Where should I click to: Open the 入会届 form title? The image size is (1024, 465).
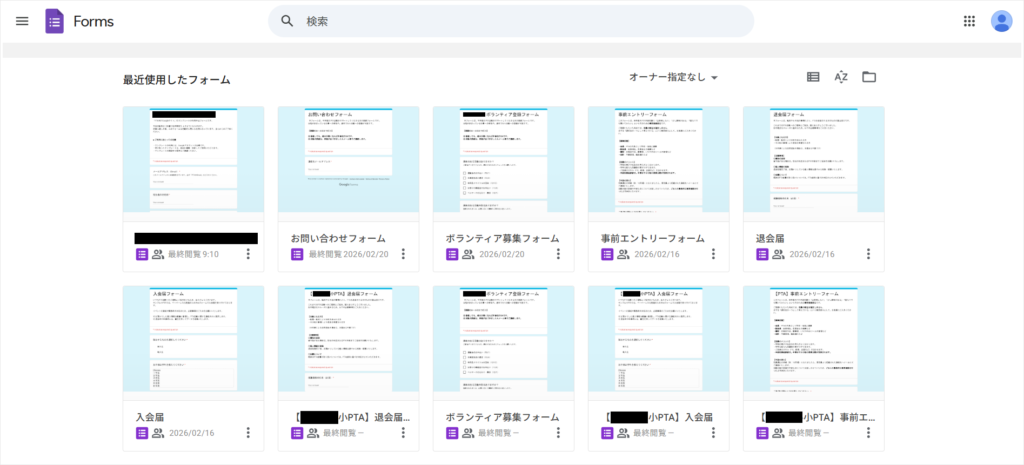[149, 417]
